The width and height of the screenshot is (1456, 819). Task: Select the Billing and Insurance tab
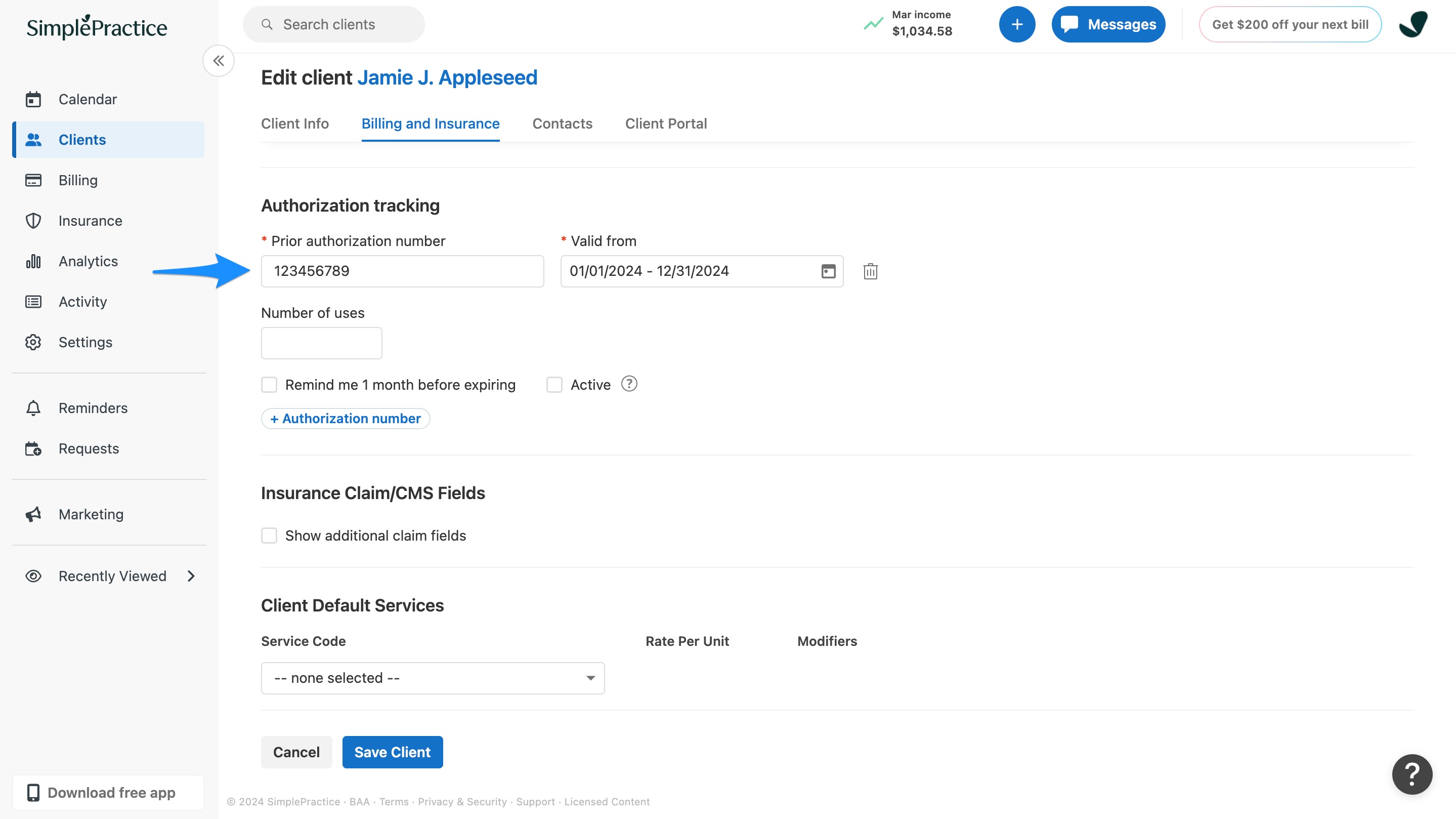tap(430, 124)
